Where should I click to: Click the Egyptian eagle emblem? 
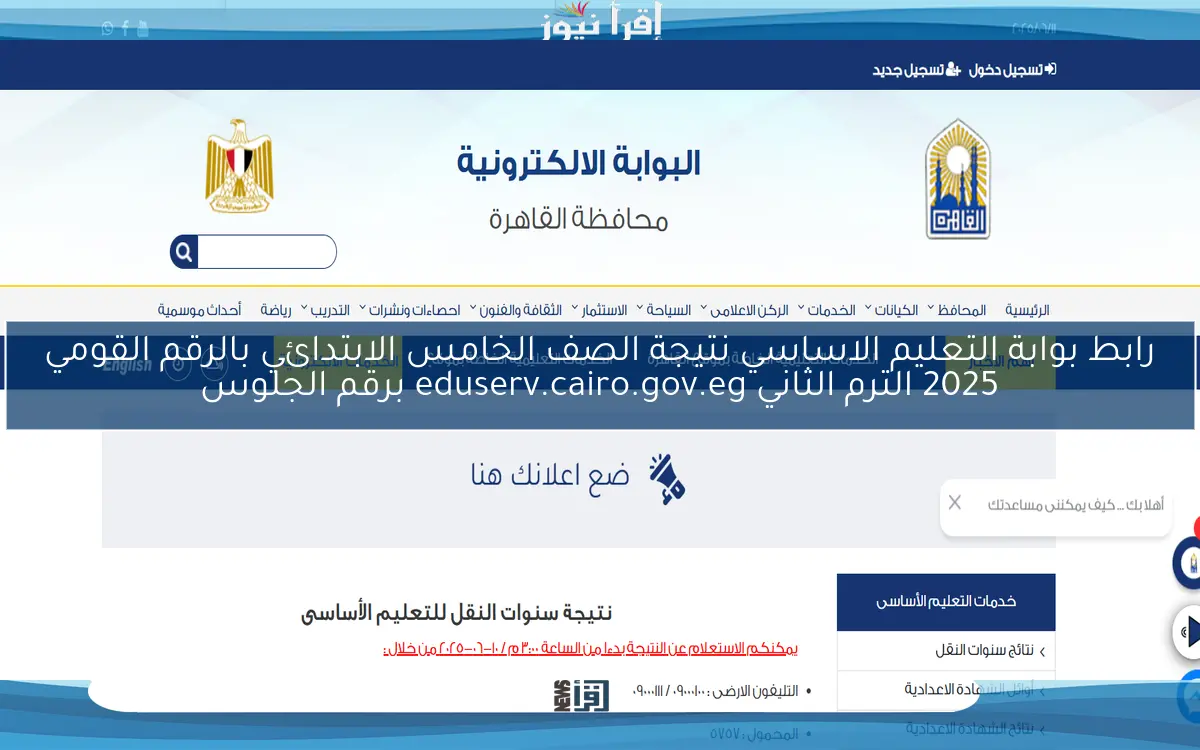(x=239, y=165)
